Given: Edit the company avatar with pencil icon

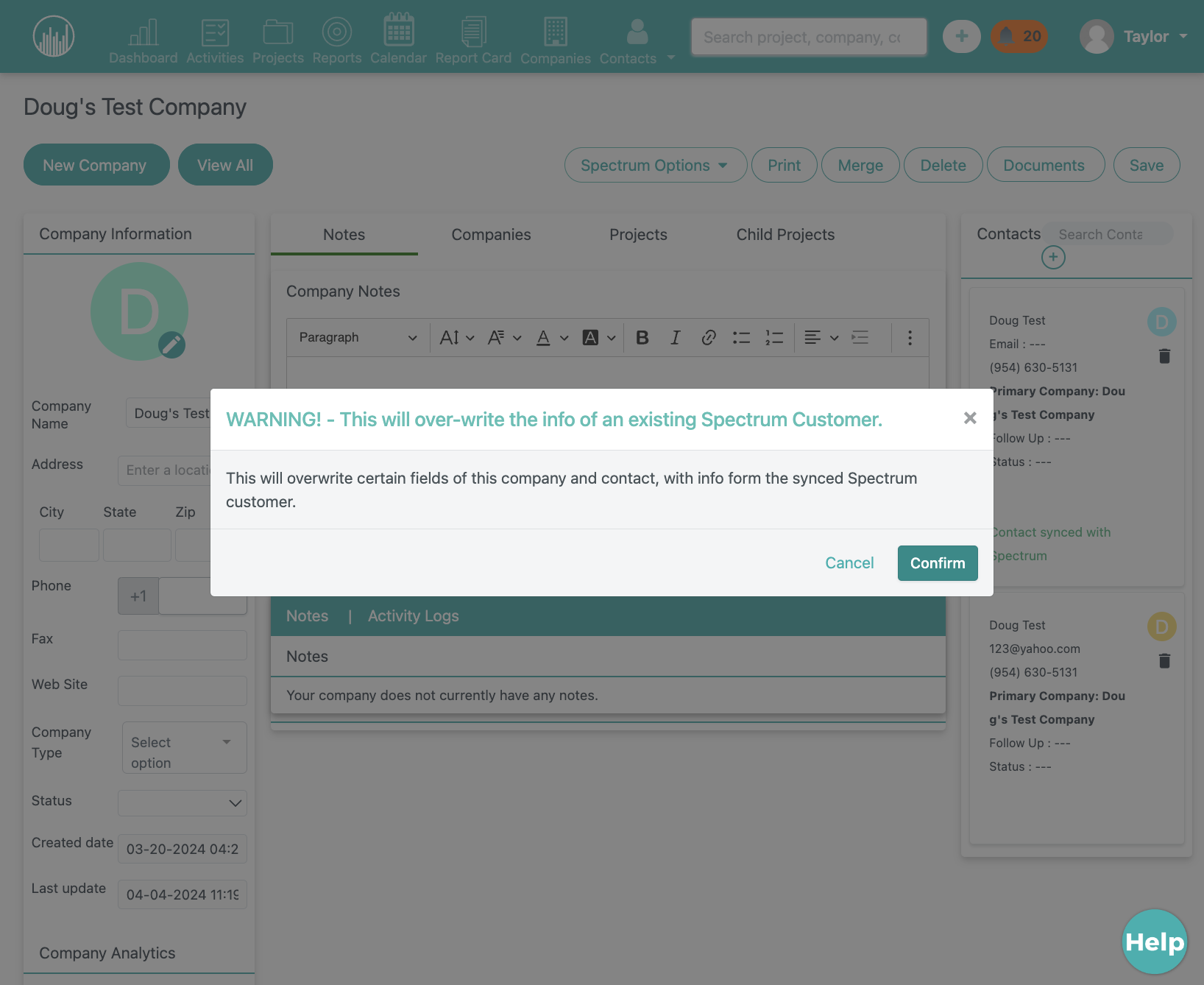Looking at the screenshot, I should point(172,345).
